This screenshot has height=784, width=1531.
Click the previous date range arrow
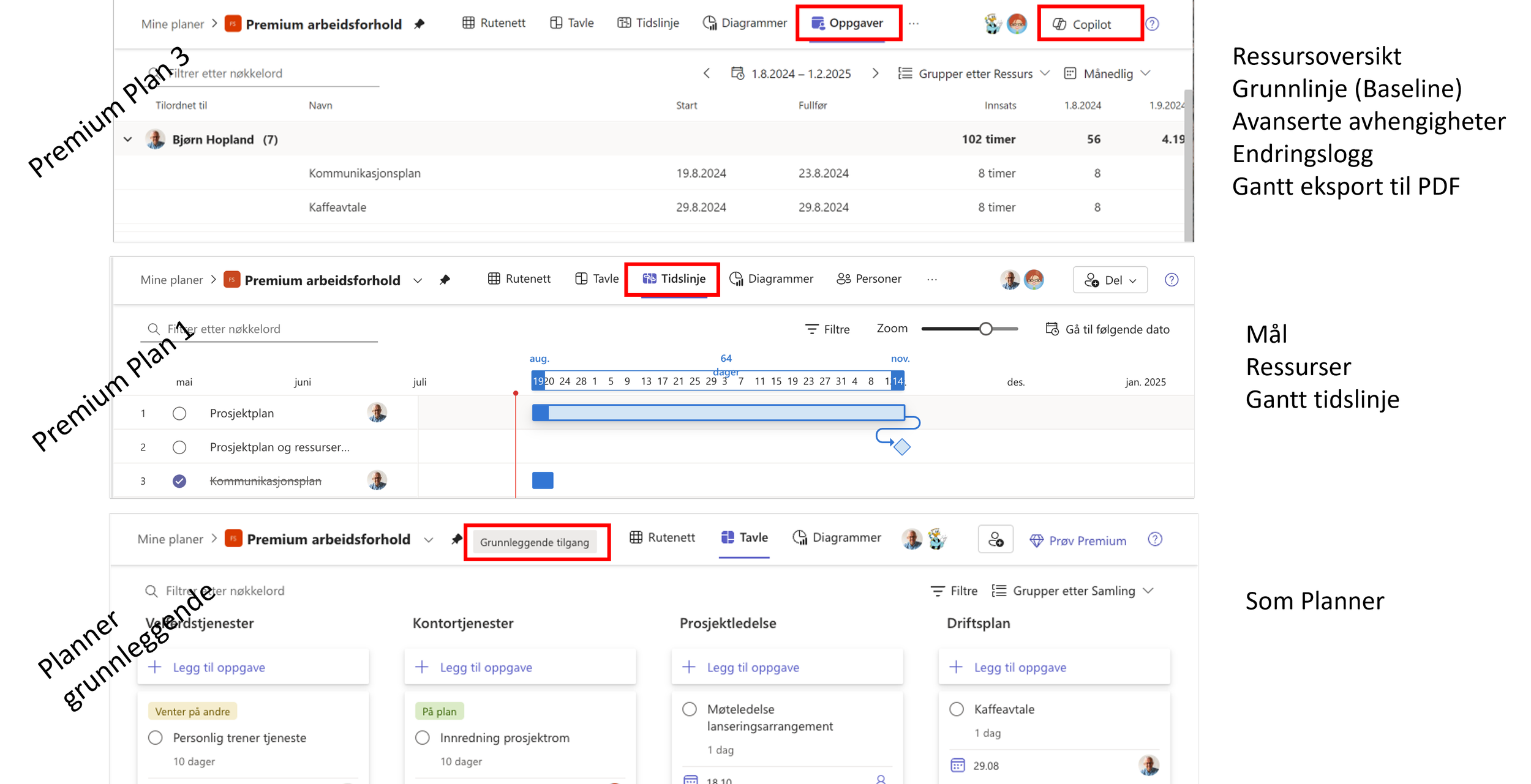click(x=707, y=73)
